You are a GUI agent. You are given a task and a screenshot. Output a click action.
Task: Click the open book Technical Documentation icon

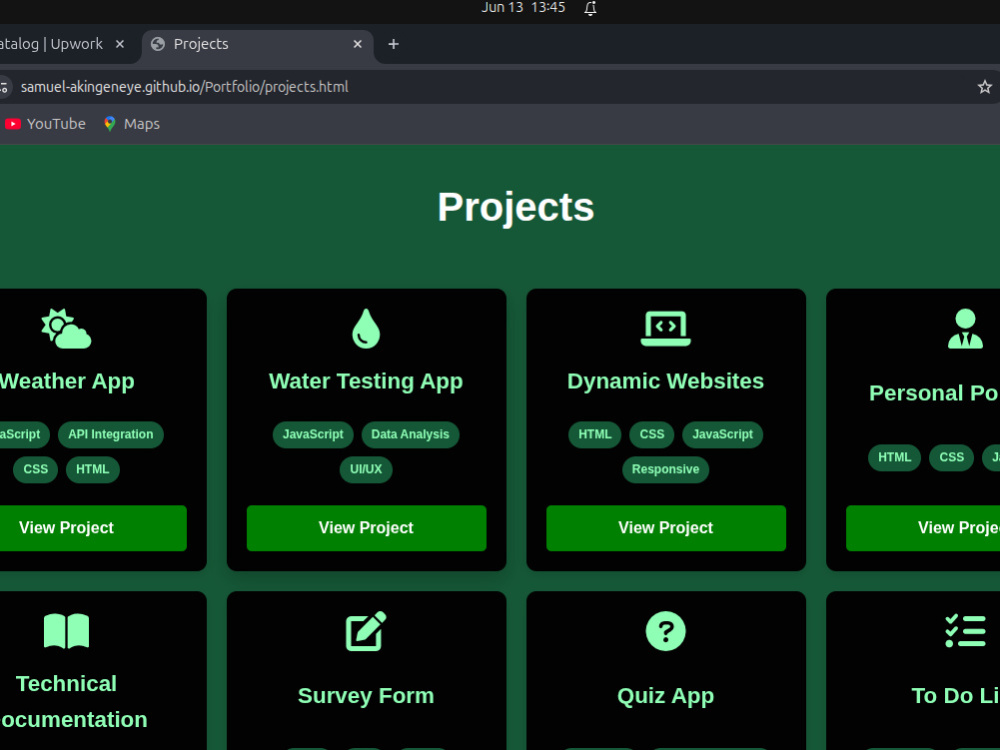pos(66,631)
